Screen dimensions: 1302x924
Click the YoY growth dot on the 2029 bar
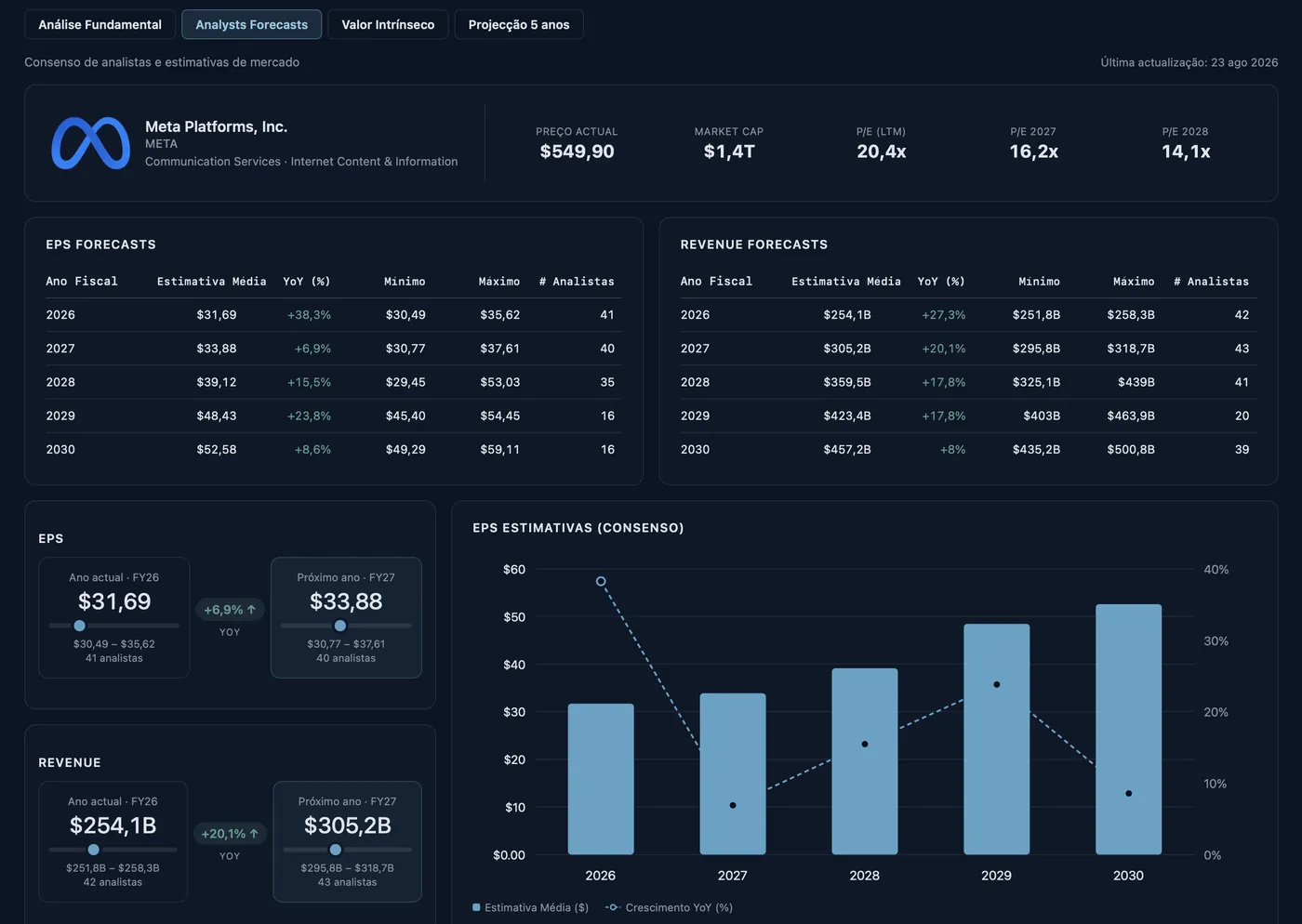pos(997,684)
